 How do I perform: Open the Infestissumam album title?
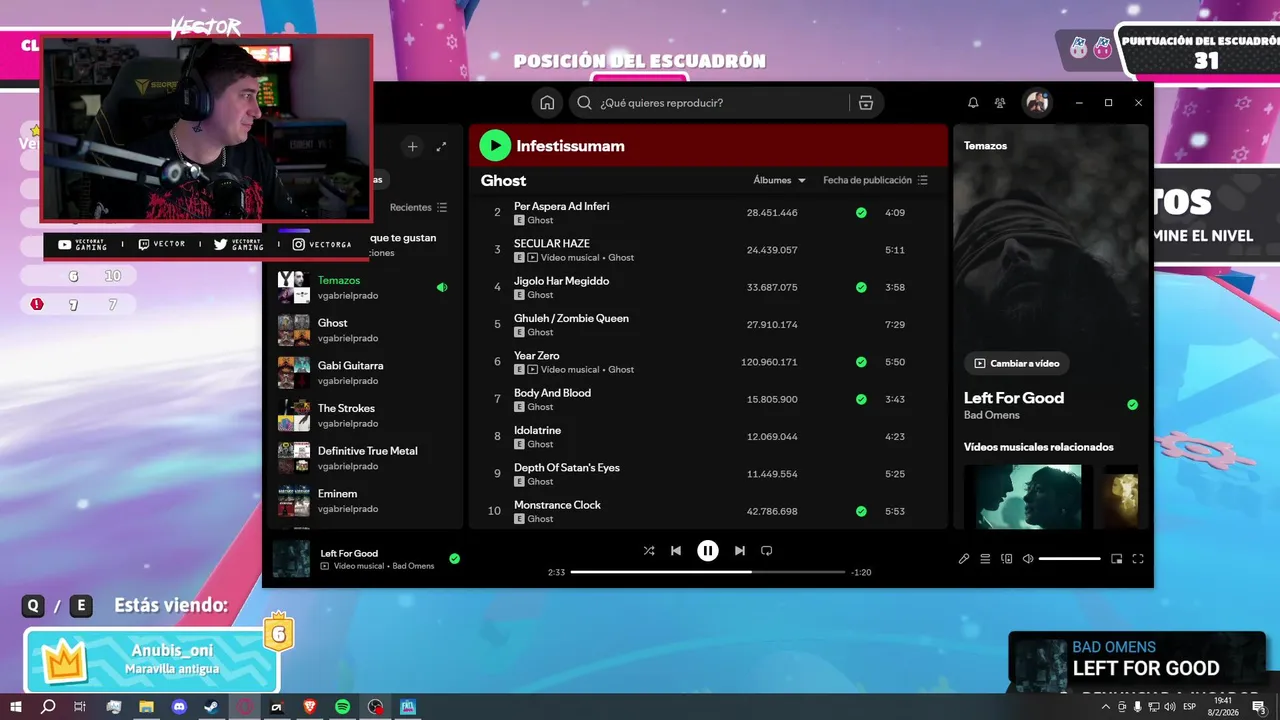click(x=570, y=146)
